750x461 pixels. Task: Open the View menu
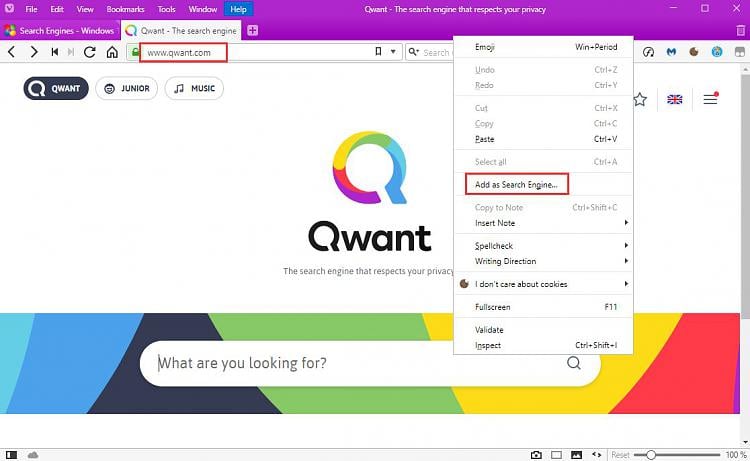pyautogui.click(x=85, y=9)
